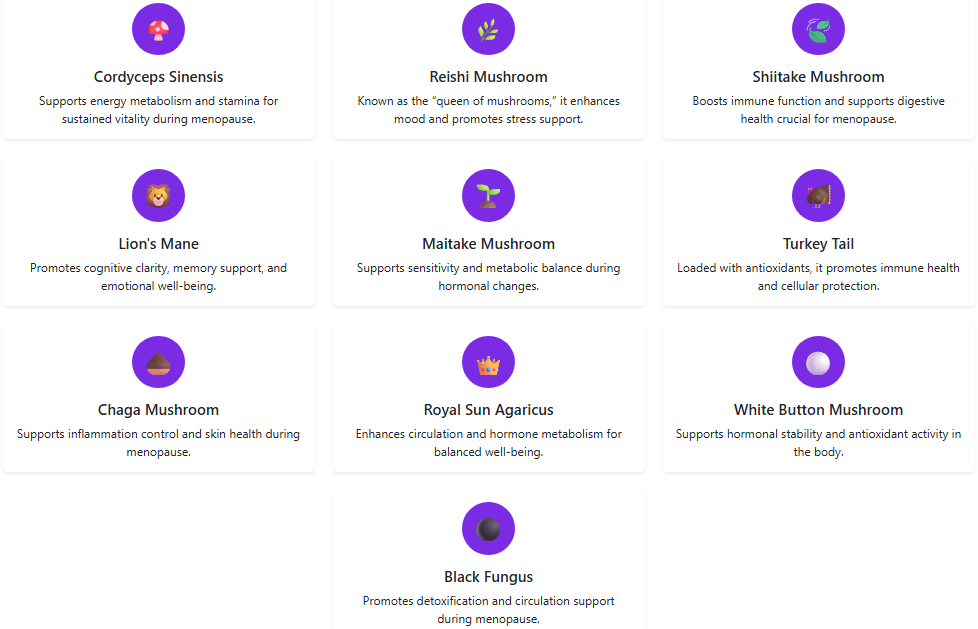Select the Reishi Mushroom heading

click(x=488, y=77)
